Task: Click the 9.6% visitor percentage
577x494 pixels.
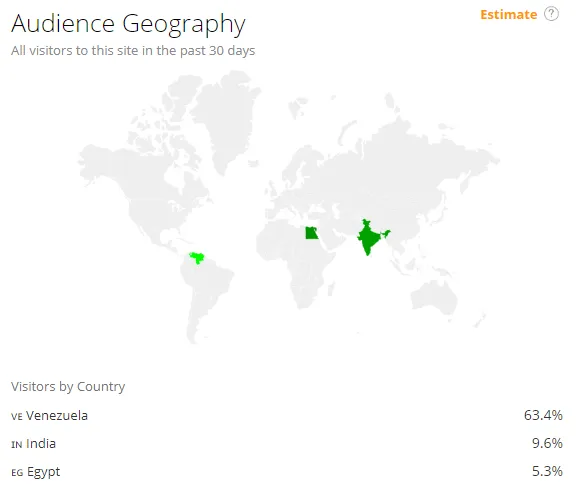Action: click(547, 443)
